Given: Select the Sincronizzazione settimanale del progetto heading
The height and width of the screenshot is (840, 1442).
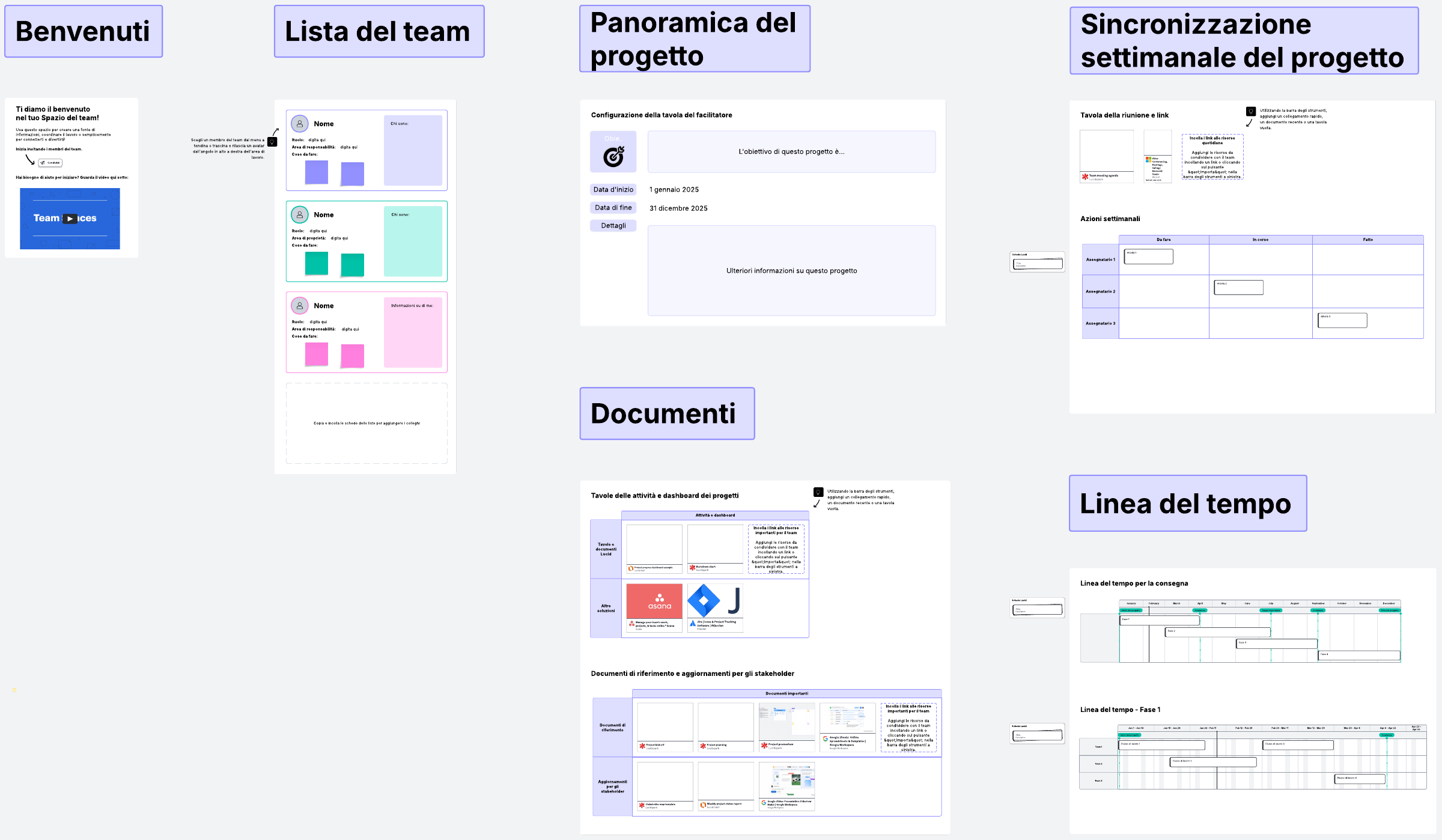Looking at the screenshot, I should click(x=1243, y=41).
